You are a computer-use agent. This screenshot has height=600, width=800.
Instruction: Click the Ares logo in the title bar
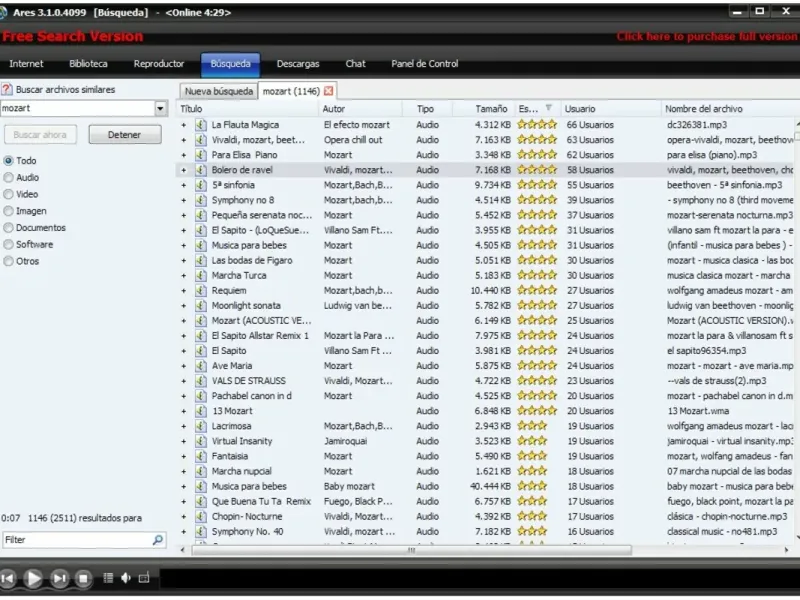[4, 12]
